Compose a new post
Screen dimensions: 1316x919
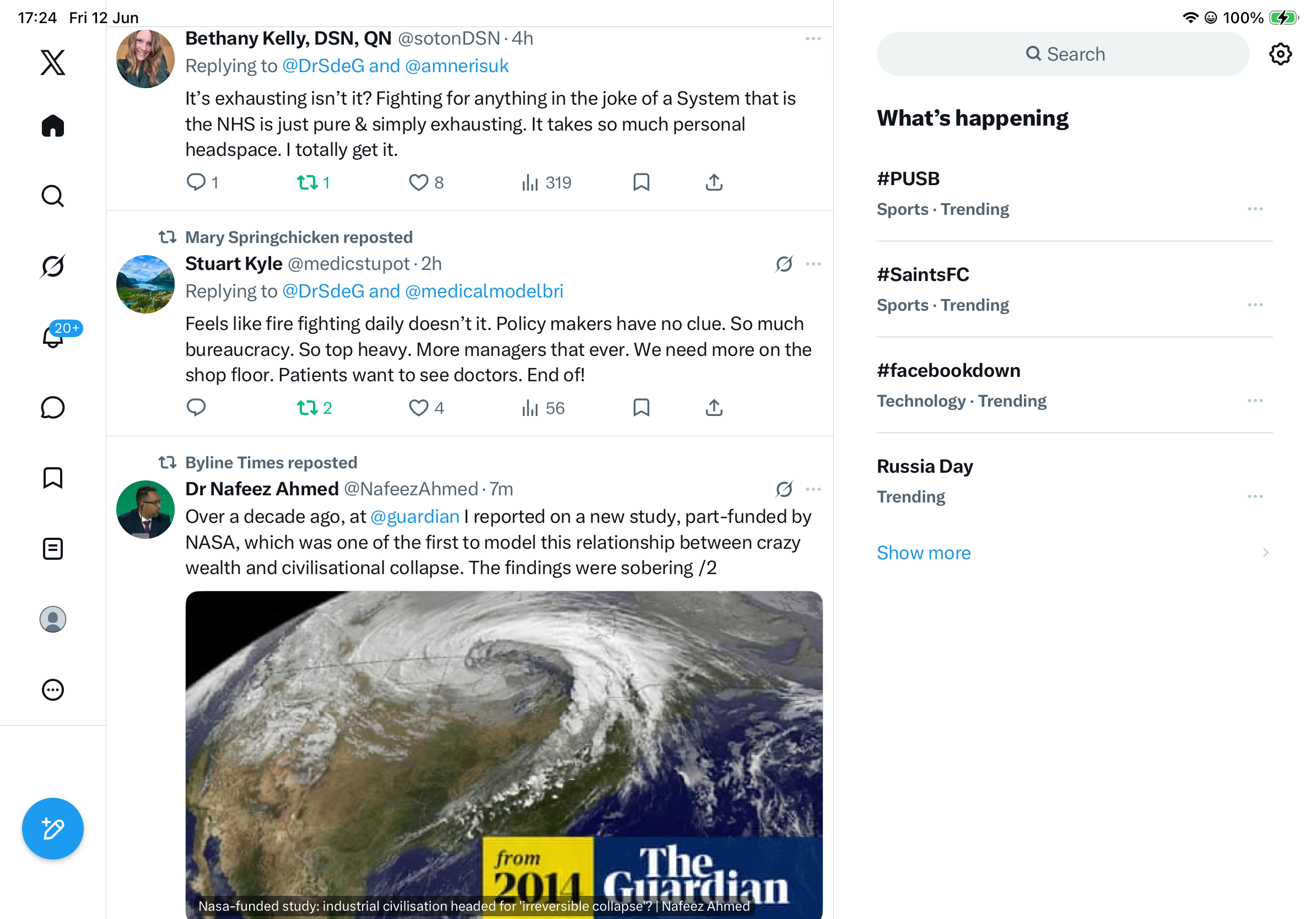53,829
